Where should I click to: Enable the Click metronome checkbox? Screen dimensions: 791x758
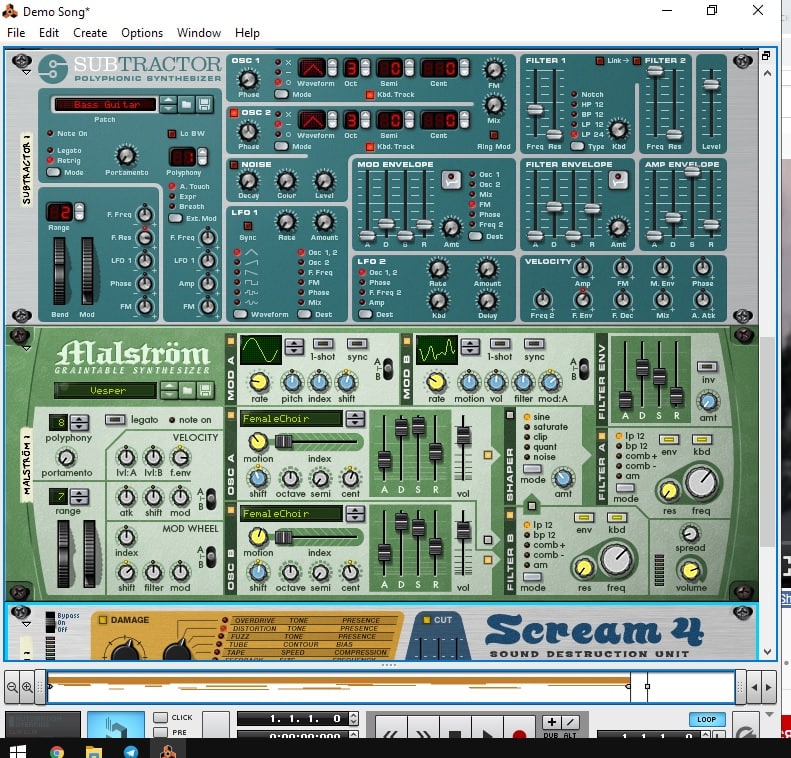[160, 717]
